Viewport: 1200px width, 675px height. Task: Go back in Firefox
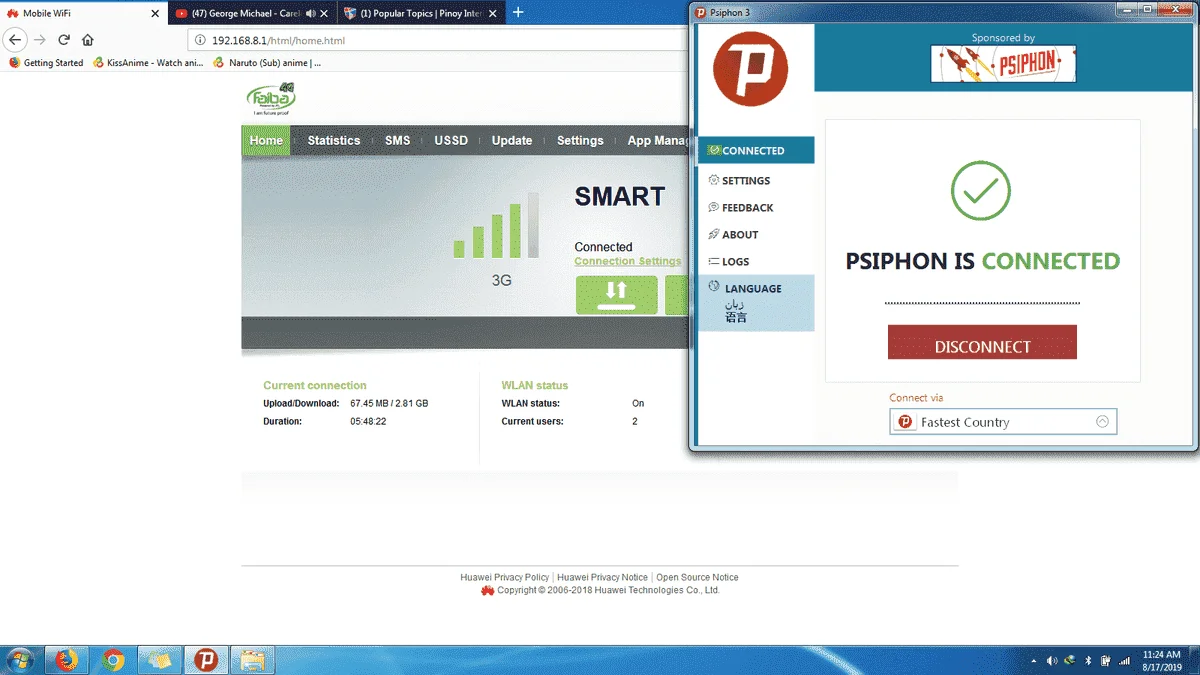pos(15,40)
